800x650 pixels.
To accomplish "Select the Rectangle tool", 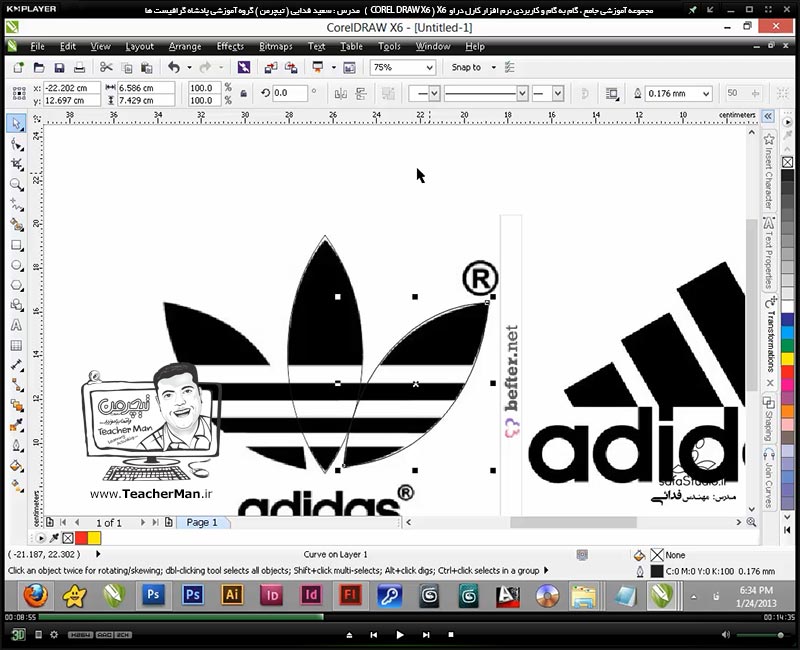I will (x=16, y=245).
